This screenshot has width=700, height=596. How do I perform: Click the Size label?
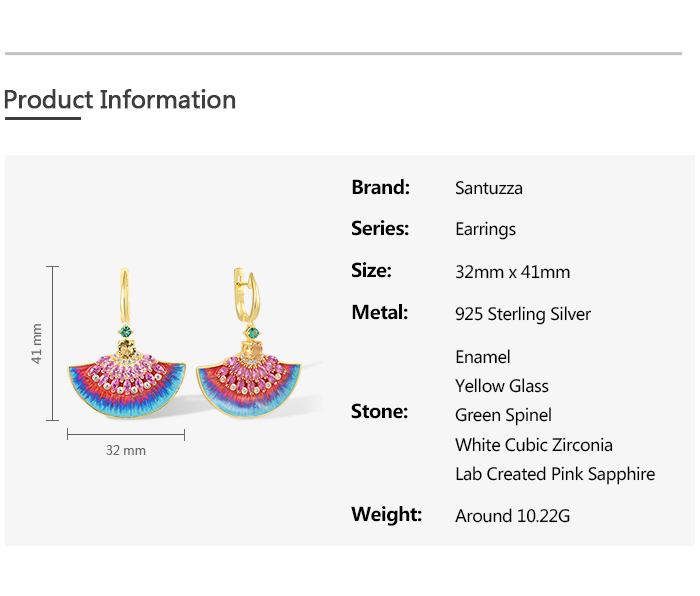coord(371,270)
